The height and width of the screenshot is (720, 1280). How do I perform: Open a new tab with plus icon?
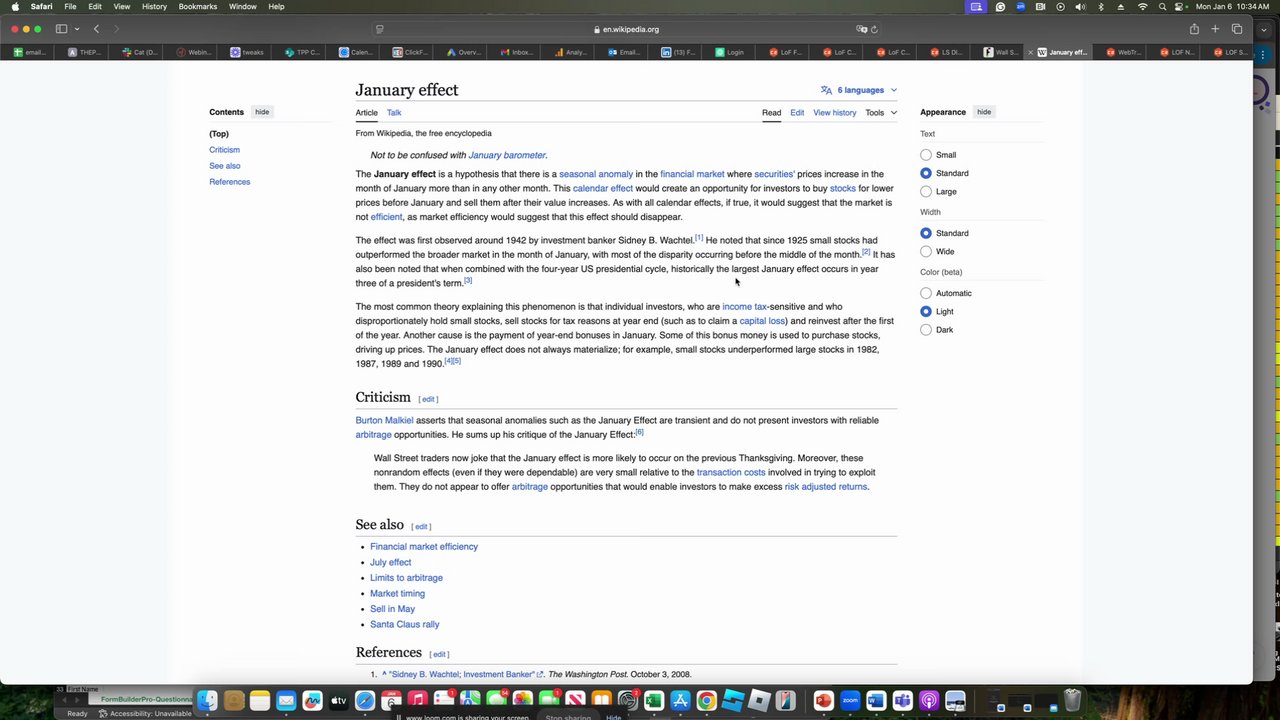tap(1215, 29)
